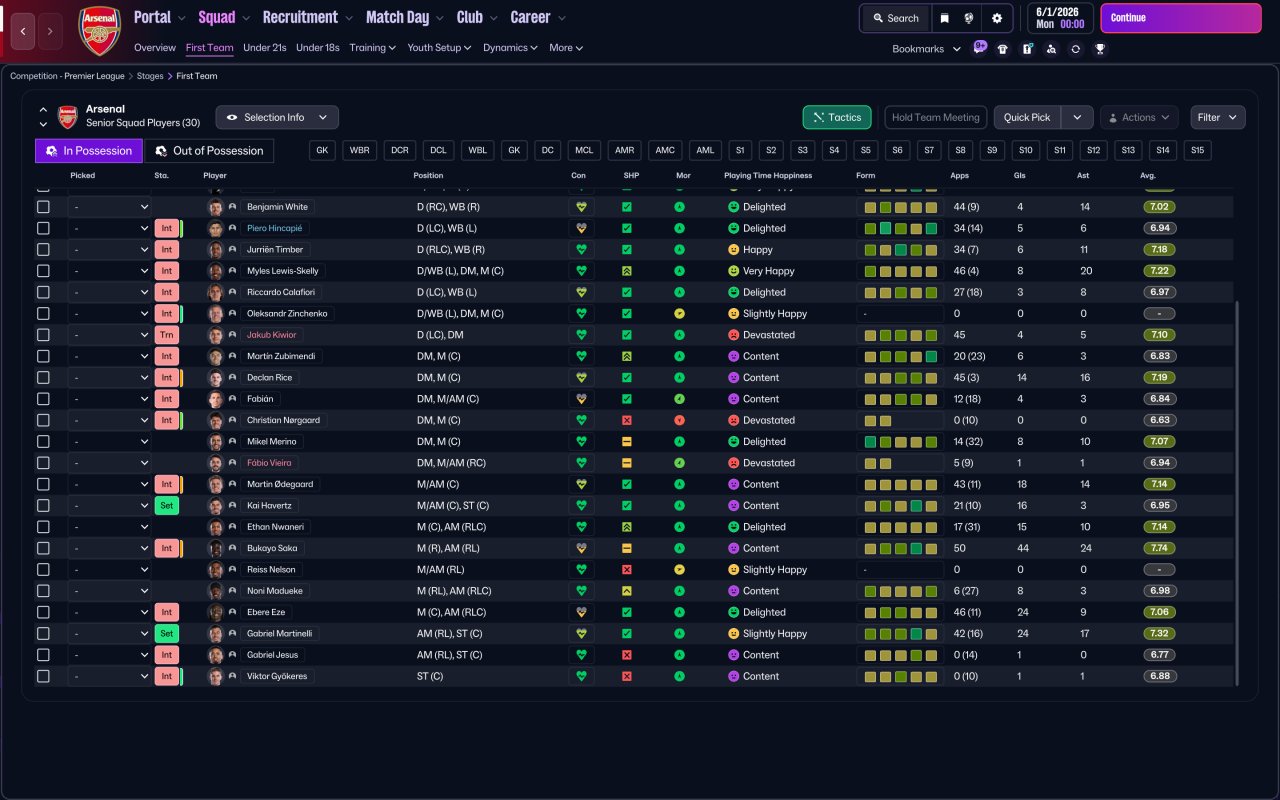The height and width of the screenshot is (800, 1280).
Task: Open picked position dropdown for Jurriën Timber
Action: [x=109, y=250]
